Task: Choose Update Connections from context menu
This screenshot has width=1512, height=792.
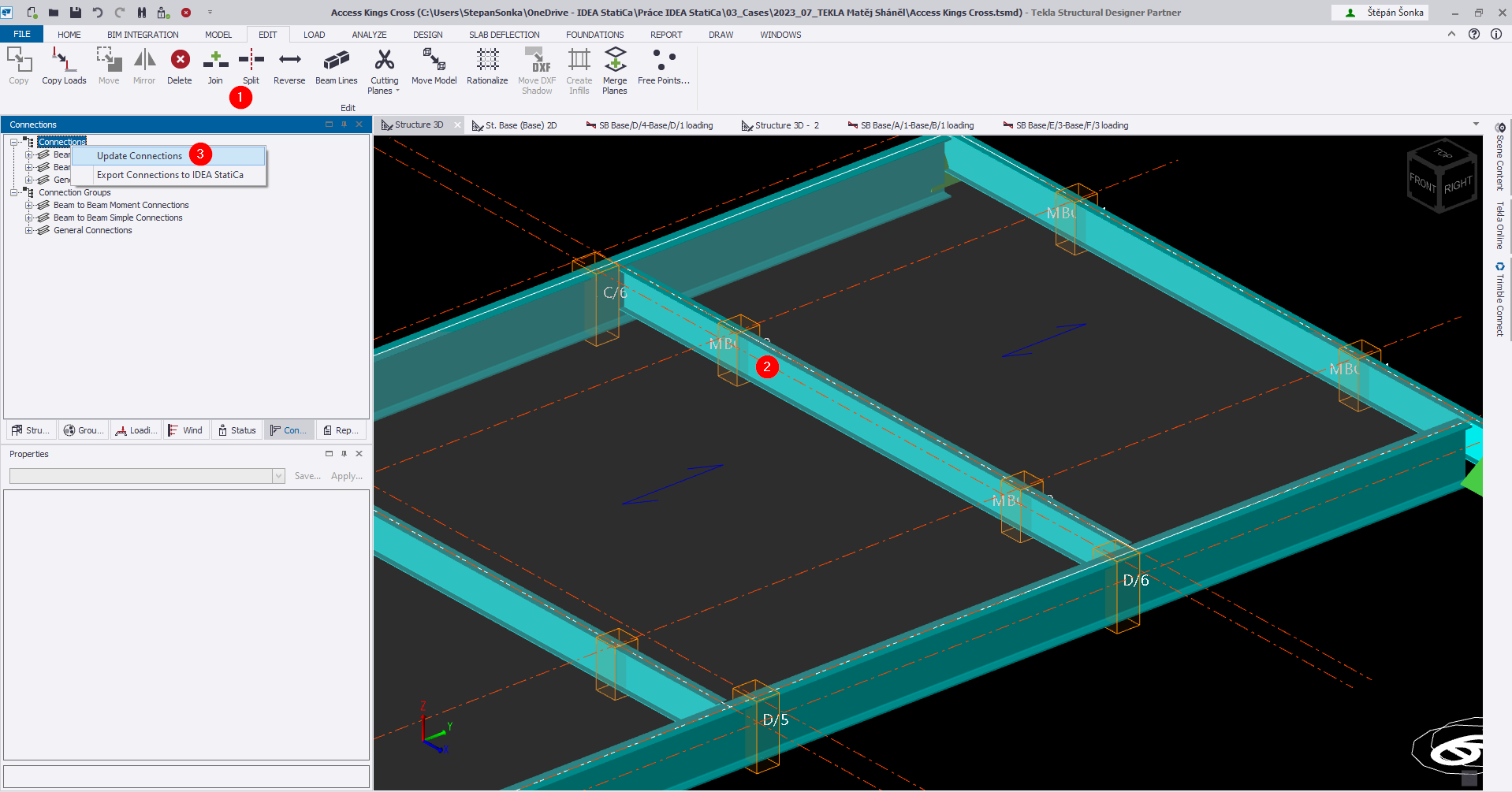Action: [140, 156]
